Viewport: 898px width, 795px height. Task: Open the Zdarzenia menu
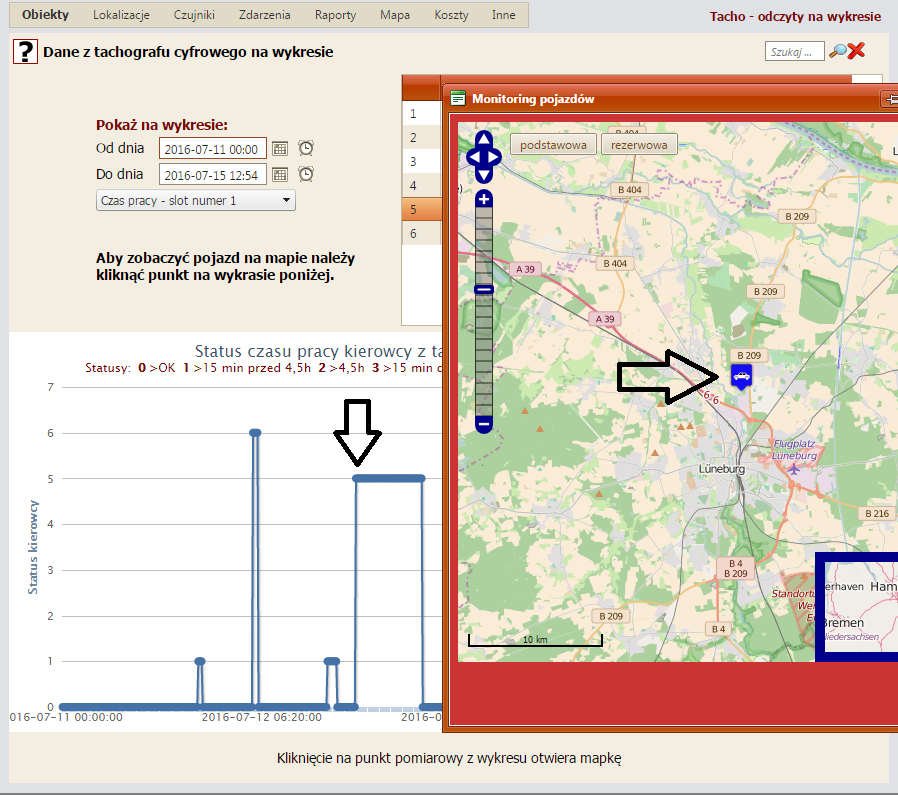click(x=265, y=15)
